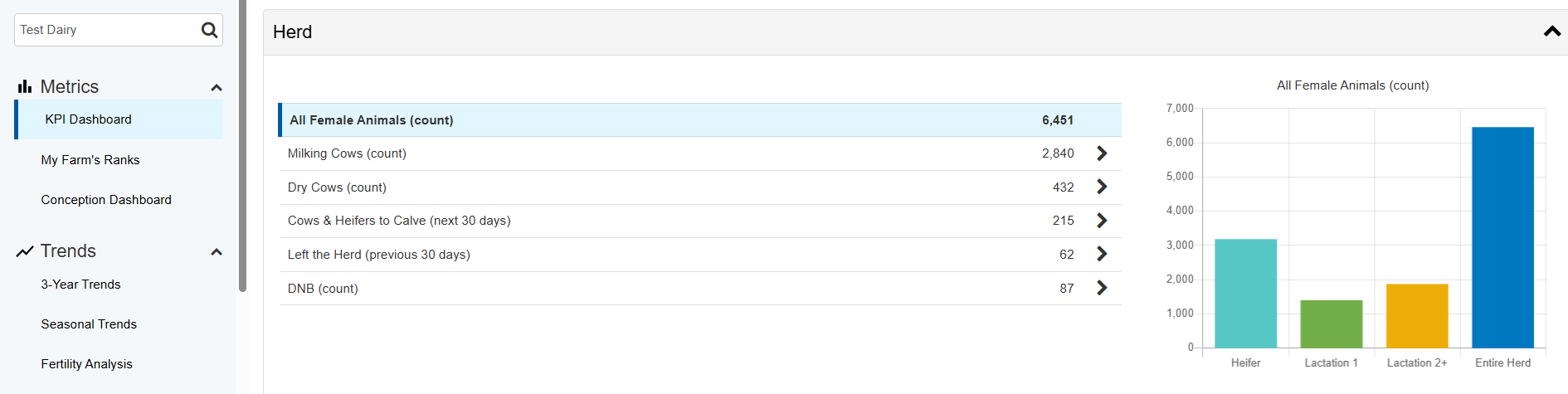
Task: Open 3-Year Trends page
Action: tap(80, 285)
